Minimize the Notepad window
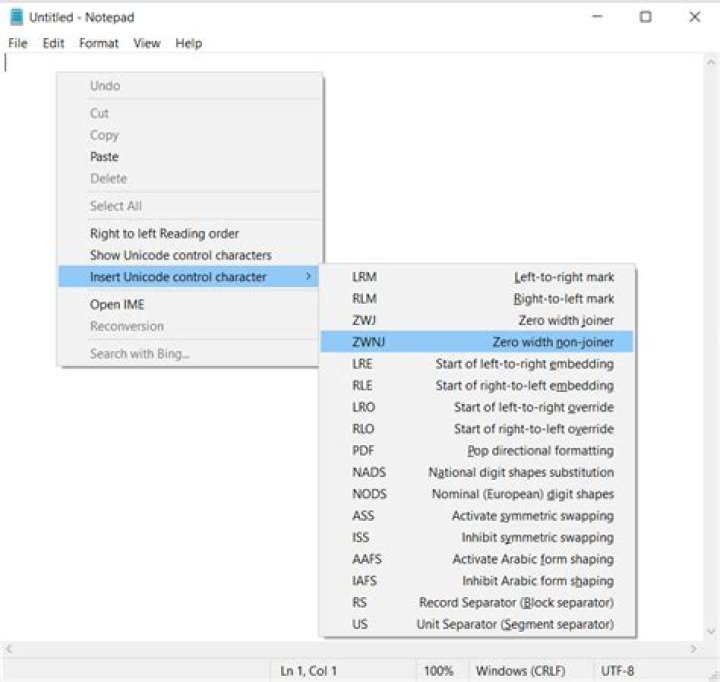This screenshot has width=720, height=682. 597,17
